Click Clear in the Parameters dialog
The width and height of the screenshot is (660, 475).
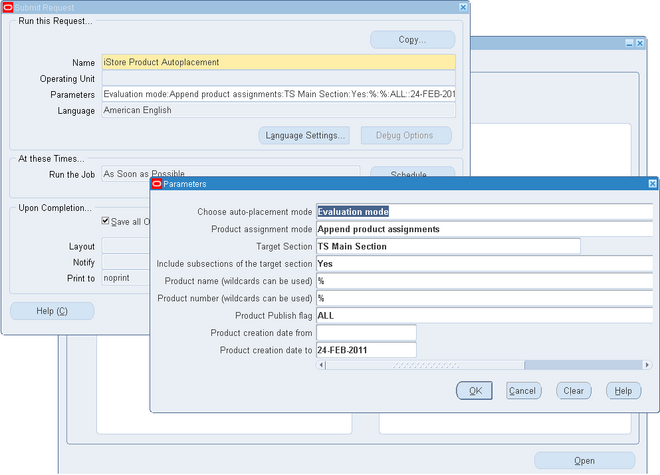574,391
